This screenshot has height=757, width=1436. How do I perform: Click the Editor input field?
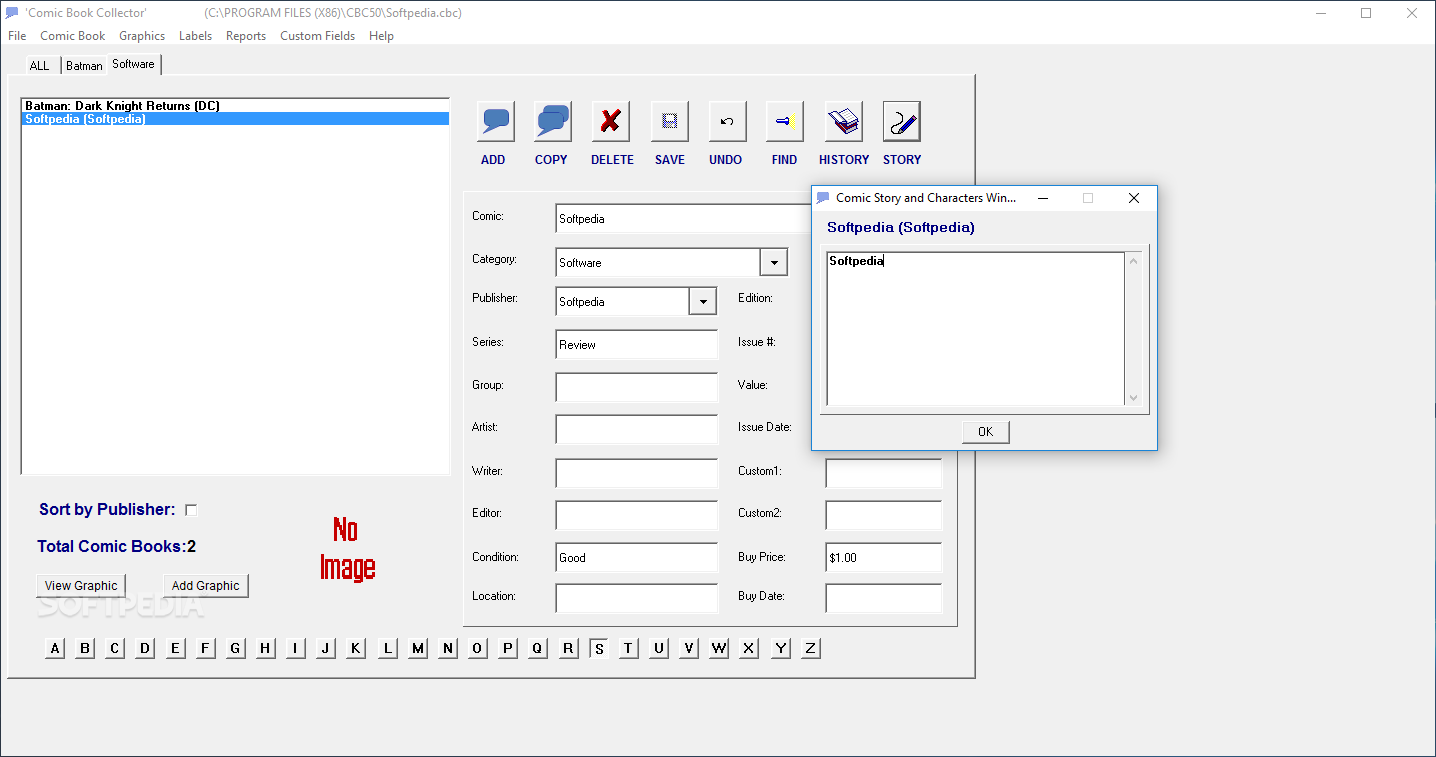pyautogui.click(x=637, y=515)
